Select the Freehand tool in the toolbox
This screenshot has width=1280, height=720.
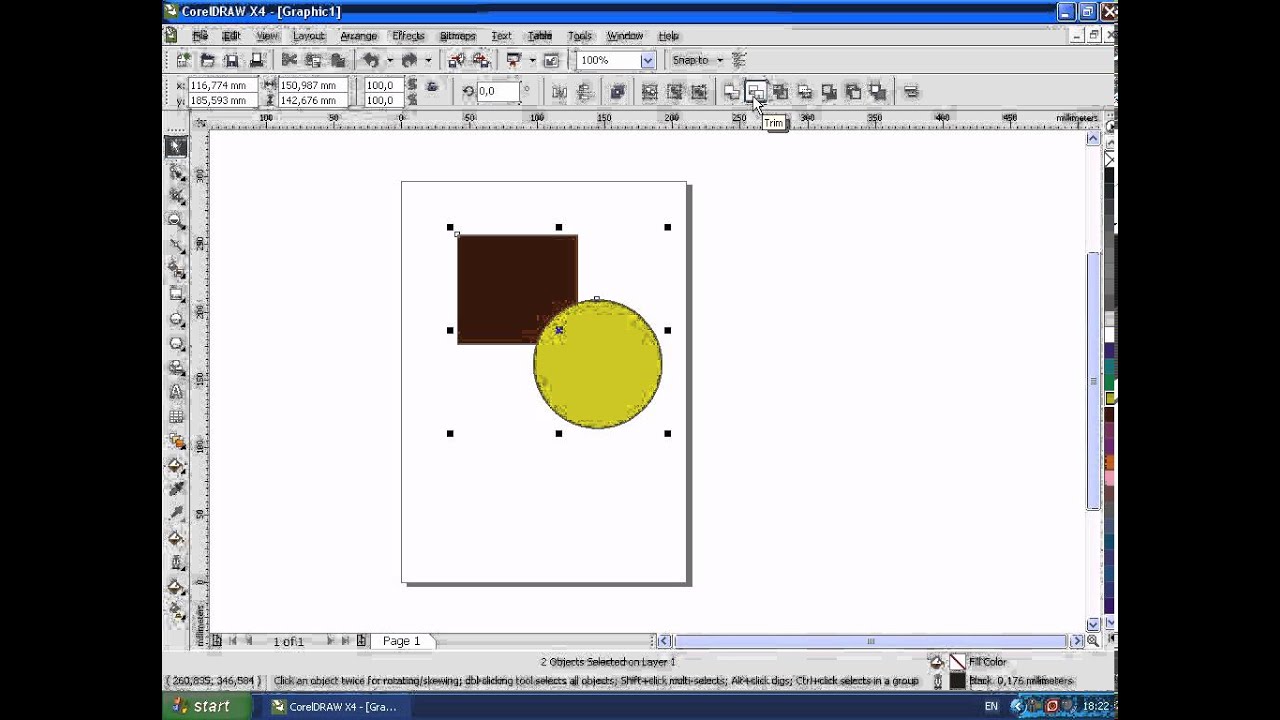coord(176,245)
